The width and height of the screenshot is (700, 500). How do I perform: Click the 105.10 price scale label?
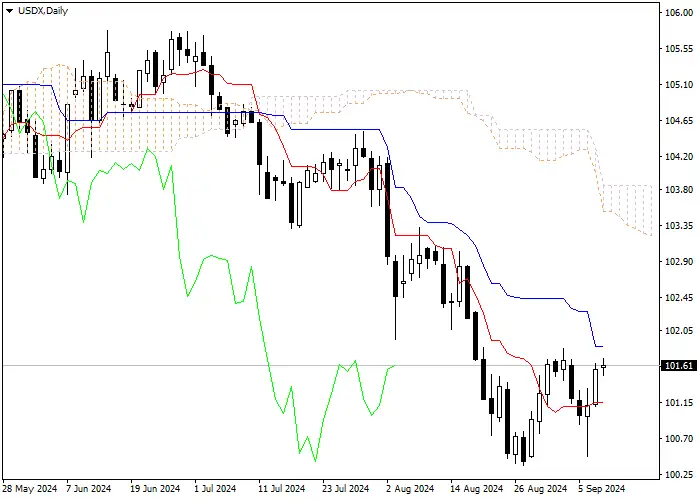[679, 85]
